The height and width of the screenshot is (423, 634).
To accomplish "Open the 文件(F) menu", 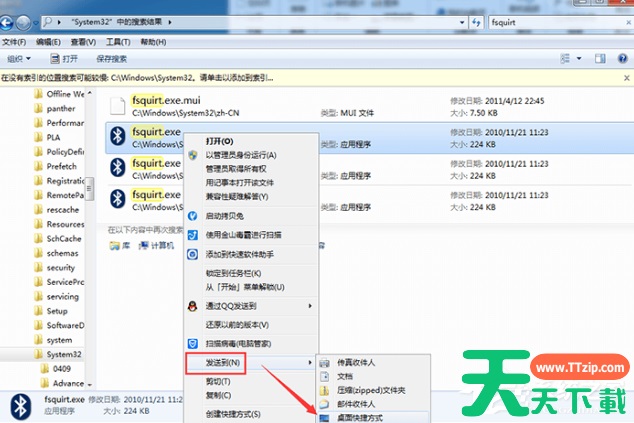I will pyautogui.click(x=14, y=42).
